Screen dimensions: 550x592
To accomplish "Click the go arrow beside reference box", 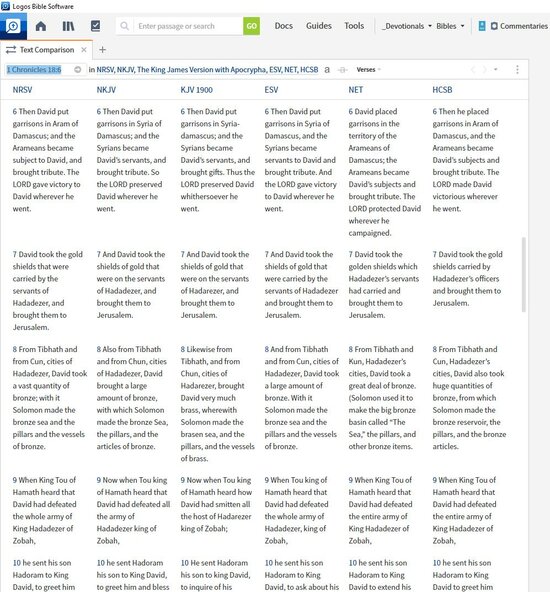I will tap(78, 69).
